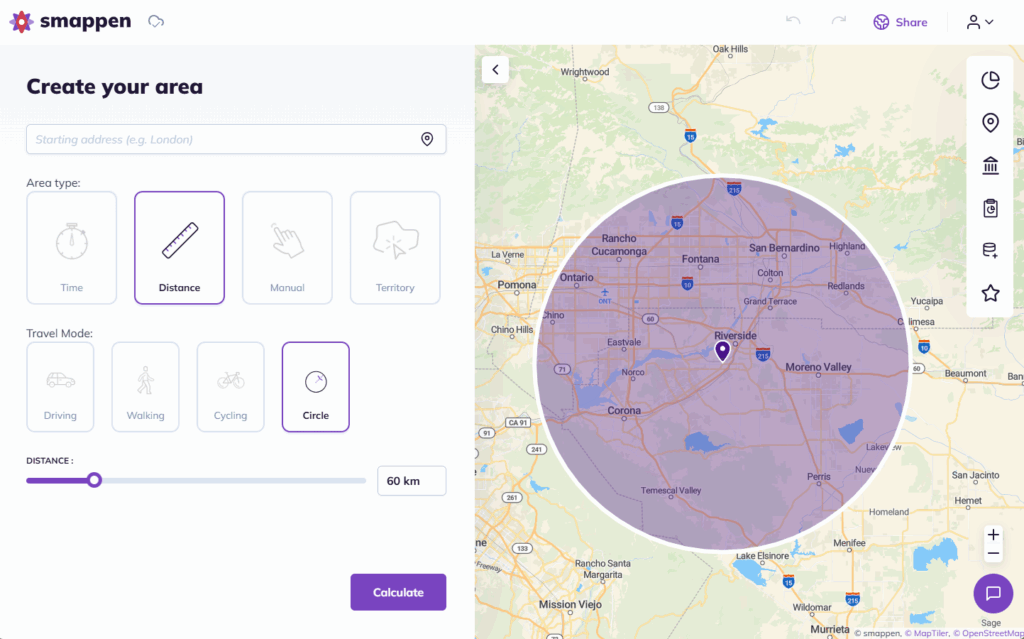Click the add data source icon

point(989,250)
